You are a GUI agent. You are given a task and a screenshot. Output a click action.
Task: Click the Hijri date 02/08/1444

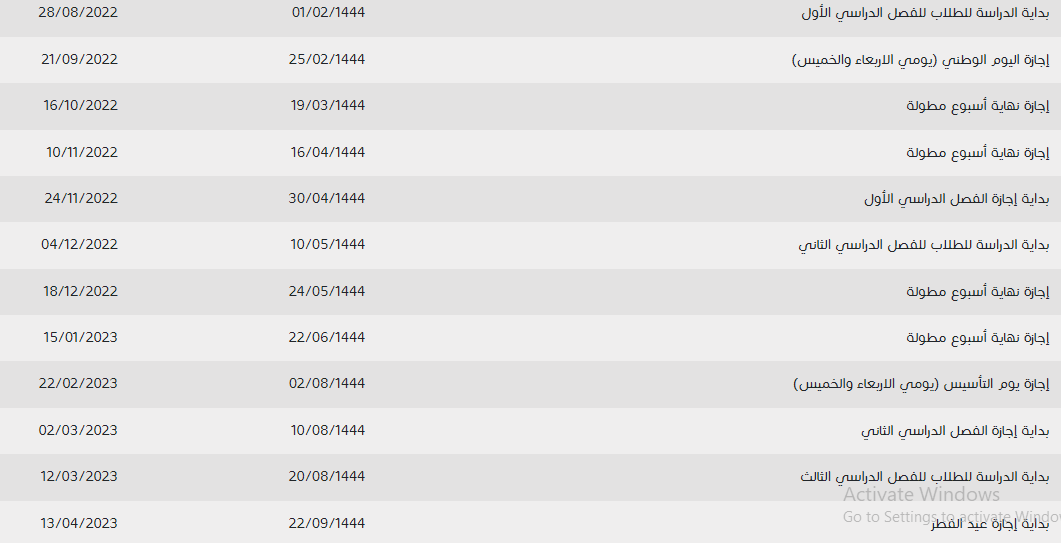(x=327, y=383)
